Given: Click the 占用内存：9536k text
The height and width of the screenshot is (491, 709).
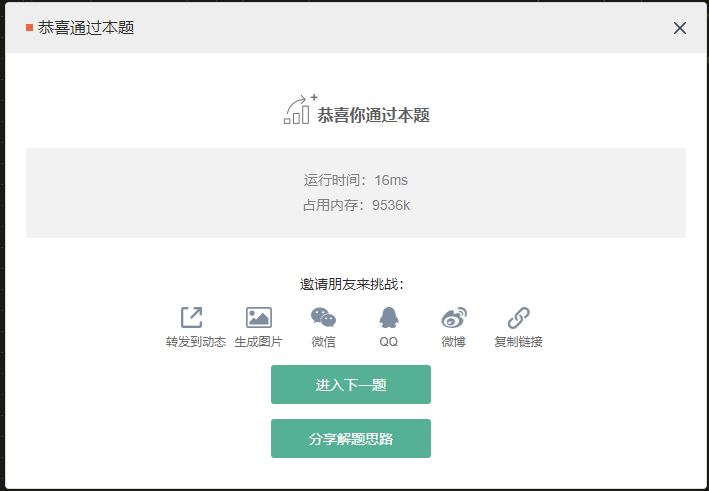Looking at the screenshot, I should [356, 205].
